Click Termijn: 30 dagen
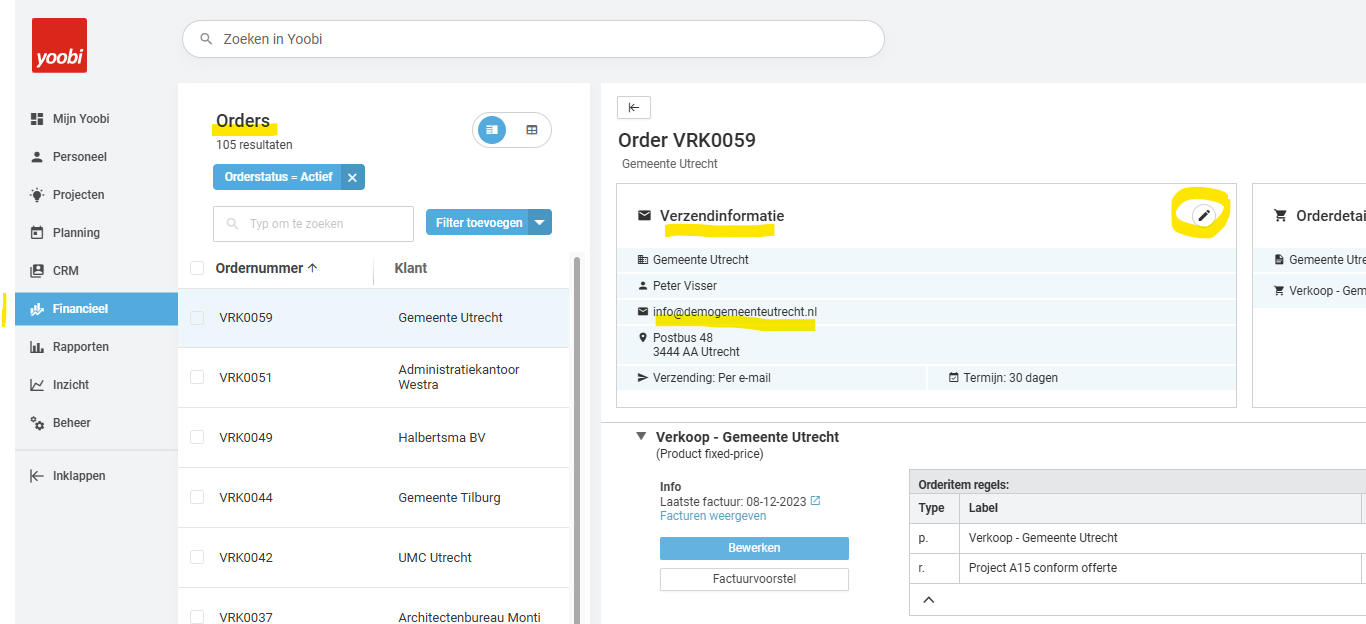1366x624 pixels. [x=1011, y=378]
